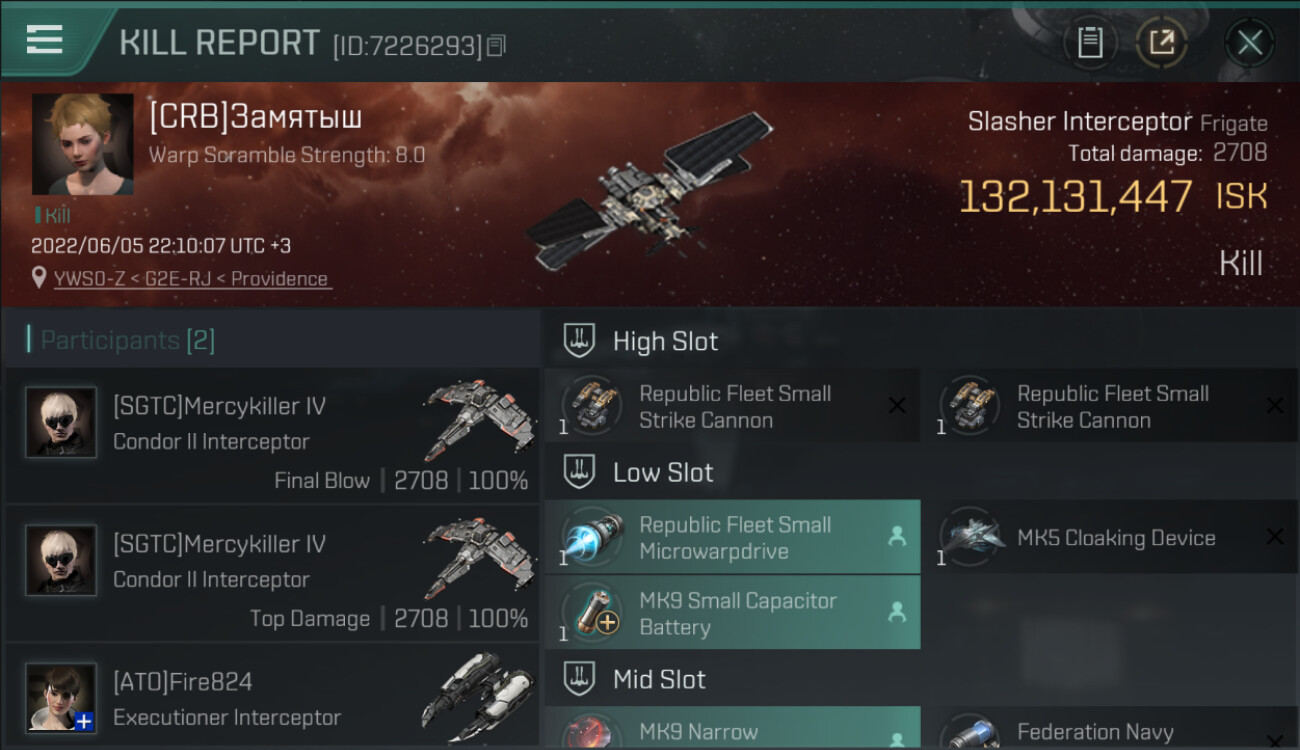Open YWS0-Z Providence location link
The width and height of the screenshot is (1300, 750).
(191, 279)
